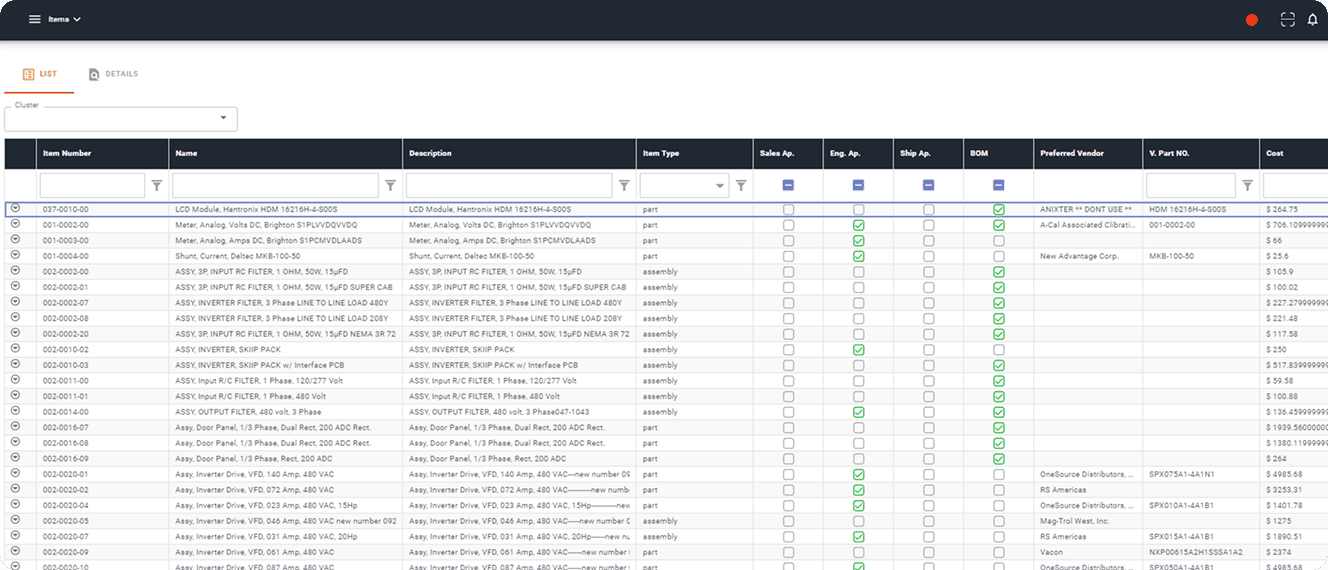Select the MKB-100-50 part number cell
The height and width of the screenshot is (570, 1328).
coord(1201,256)
